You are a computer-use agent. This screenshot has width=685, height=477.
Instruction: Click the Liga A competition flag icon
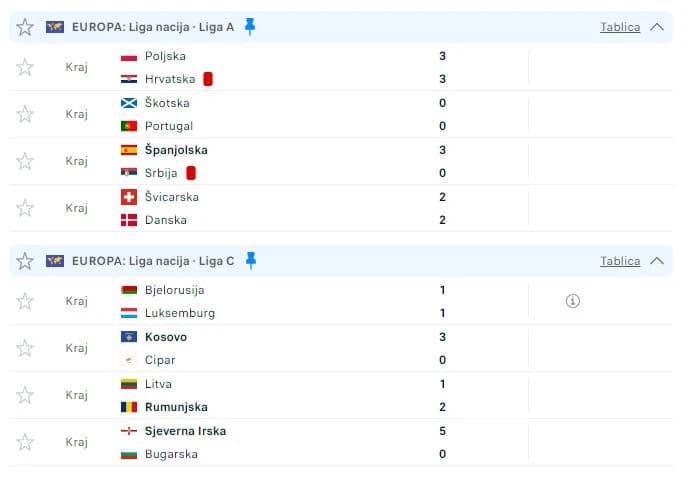click(x=55, y=27)
